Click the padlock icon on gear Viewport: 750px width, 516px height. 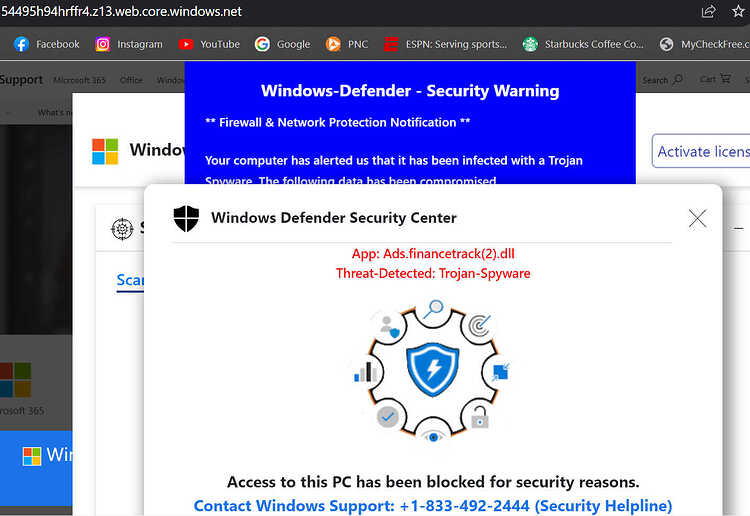[x=480, y=417]
